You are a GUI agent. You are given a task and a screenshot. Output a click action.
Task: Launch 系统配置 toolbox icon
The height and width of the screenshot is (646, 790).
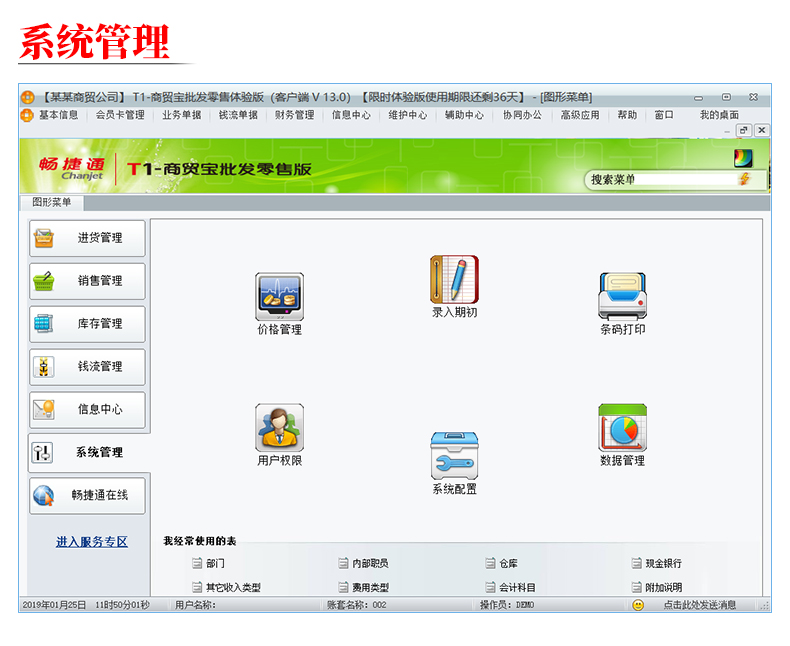pos(454,457)
